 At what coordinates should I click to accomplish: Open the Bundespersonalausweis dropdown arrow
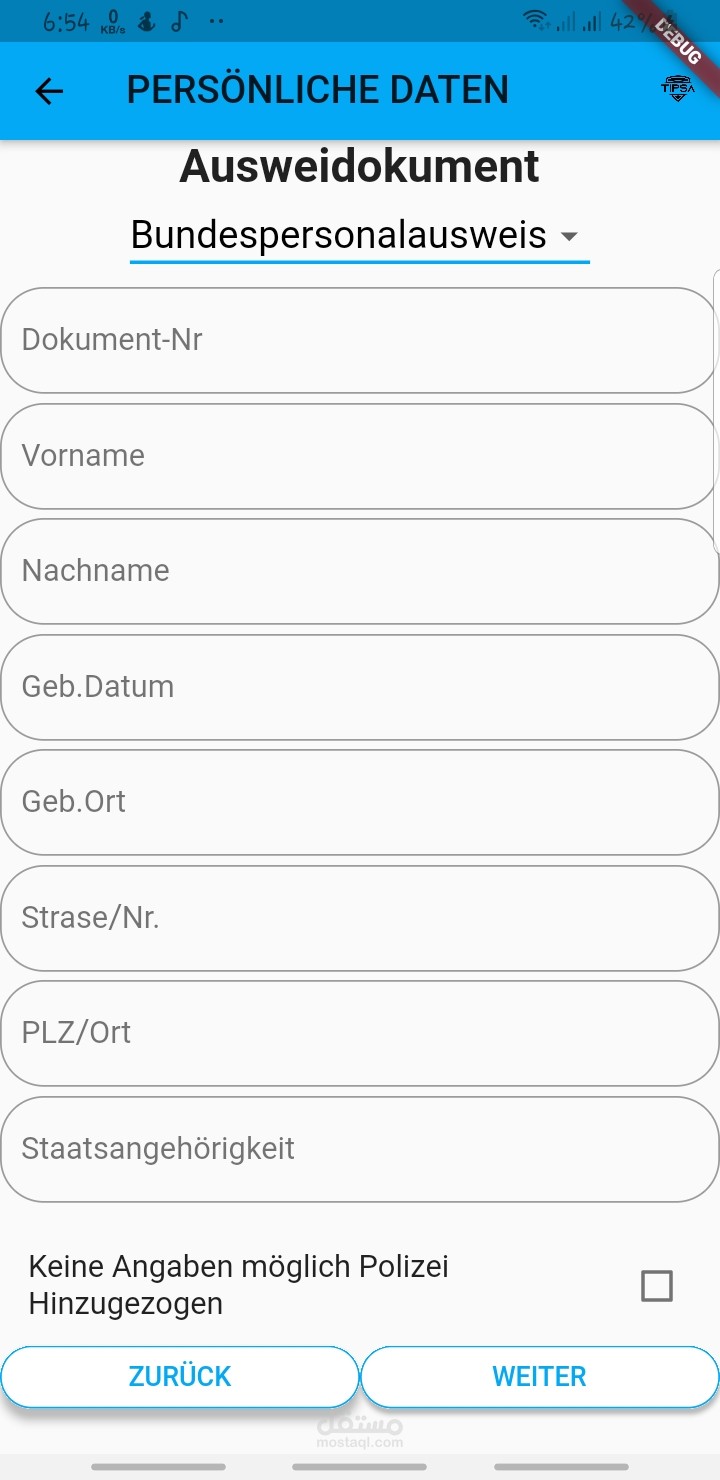coord(569,237)
